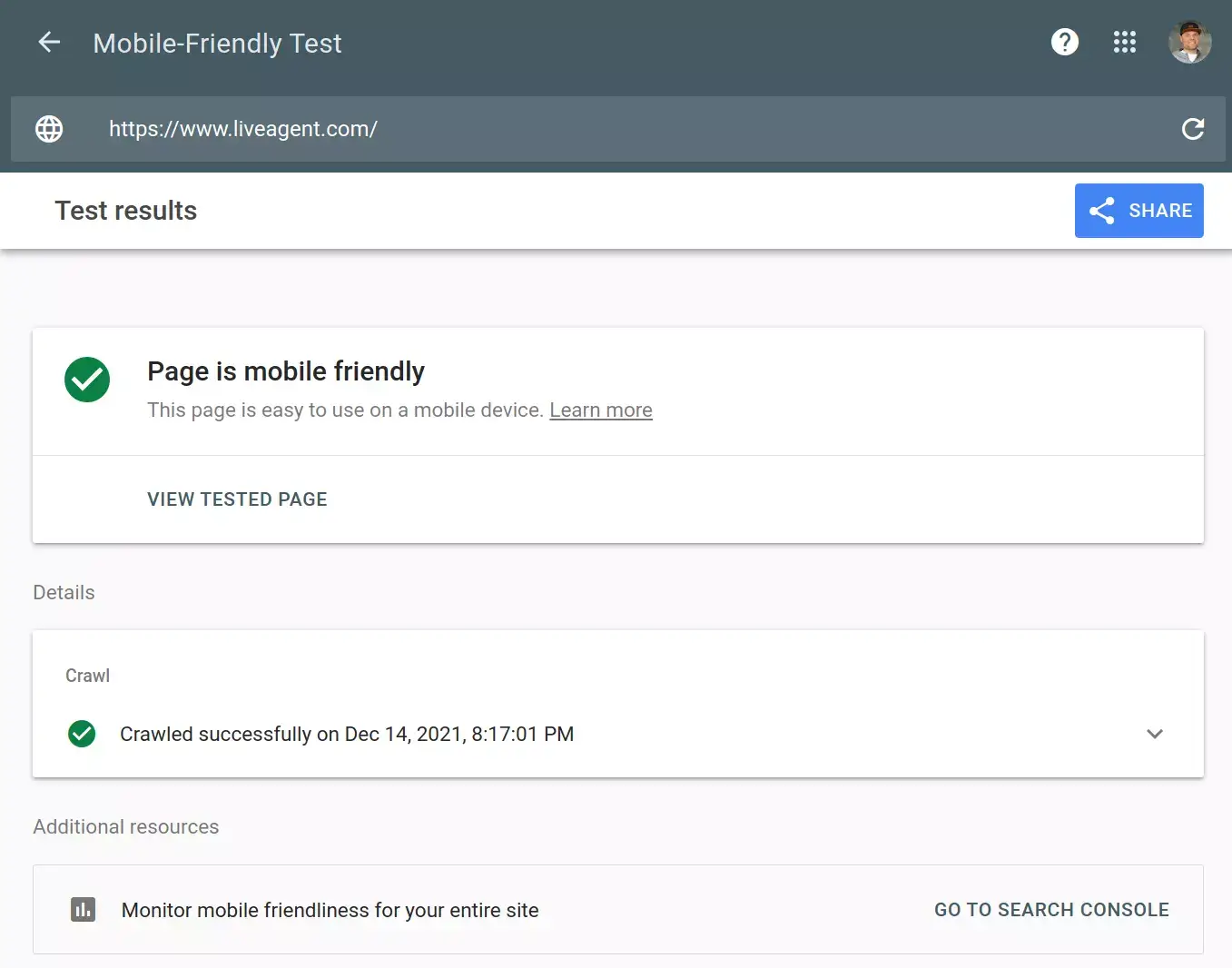The image size is (1232, 968).
Task: Open the Learn more link
Action: coord(600,410)
